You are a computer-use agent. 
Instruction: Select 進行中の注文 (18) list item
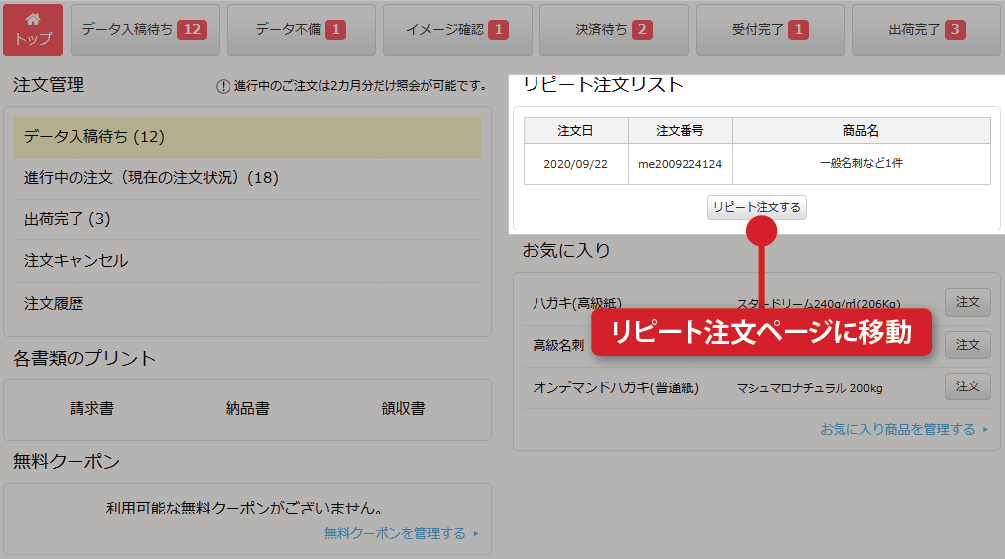click(247, 178)
